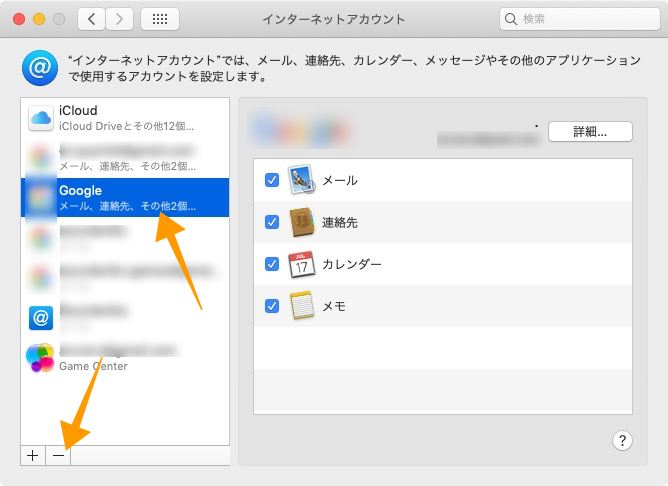Click the Mail stamp icon

302,179
